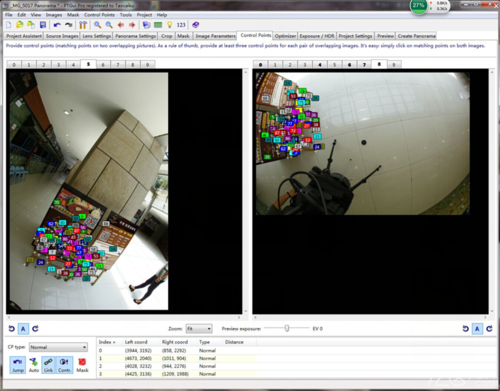Open the CP type Normal dropdown
500x391 pixels.
(58, 347)
